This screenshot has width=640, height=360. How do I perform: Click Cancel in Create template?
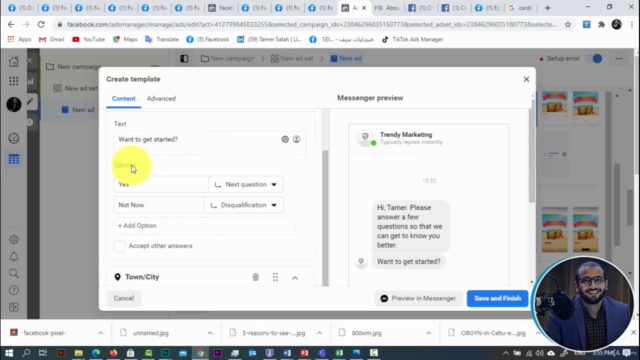coord(124,298)
